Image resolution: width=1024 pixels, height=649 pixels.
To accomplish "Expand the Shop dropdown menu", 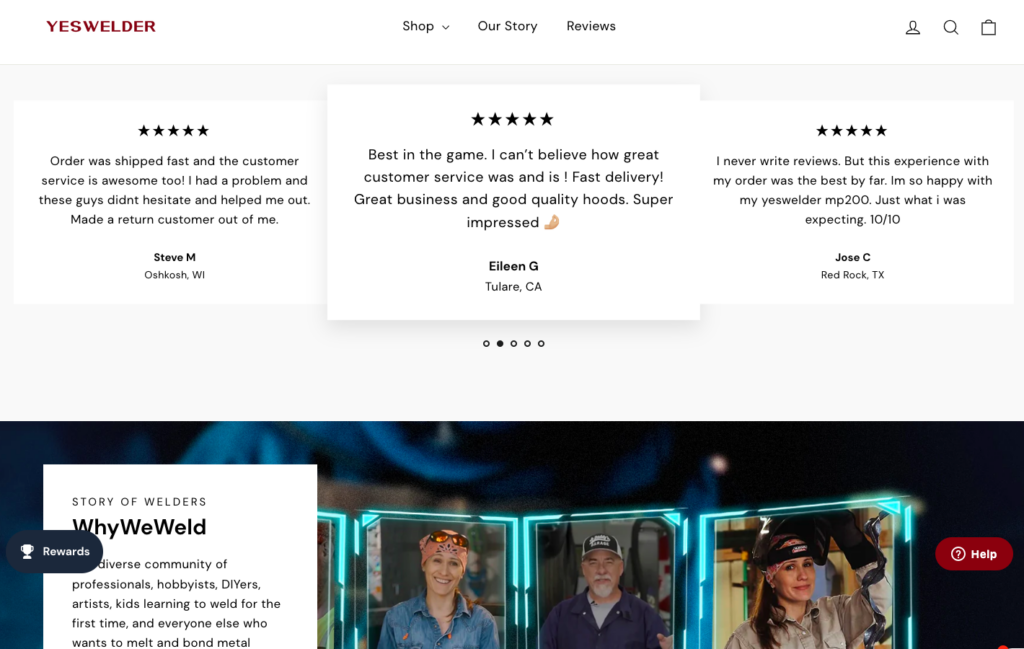I will [x=426, y=26].
